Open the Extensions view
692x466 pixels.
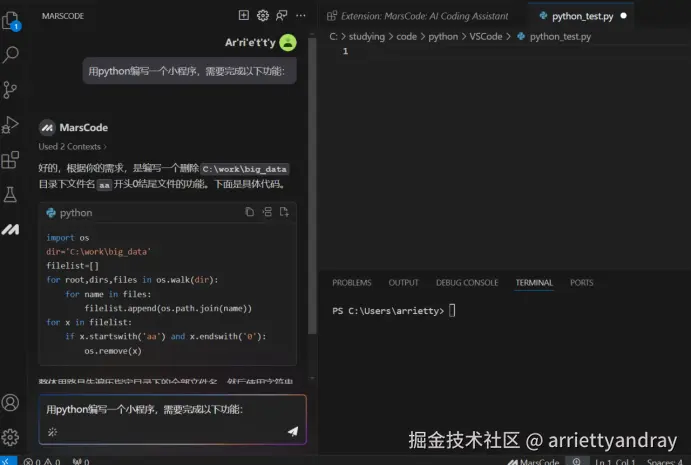tap(10, 160)
